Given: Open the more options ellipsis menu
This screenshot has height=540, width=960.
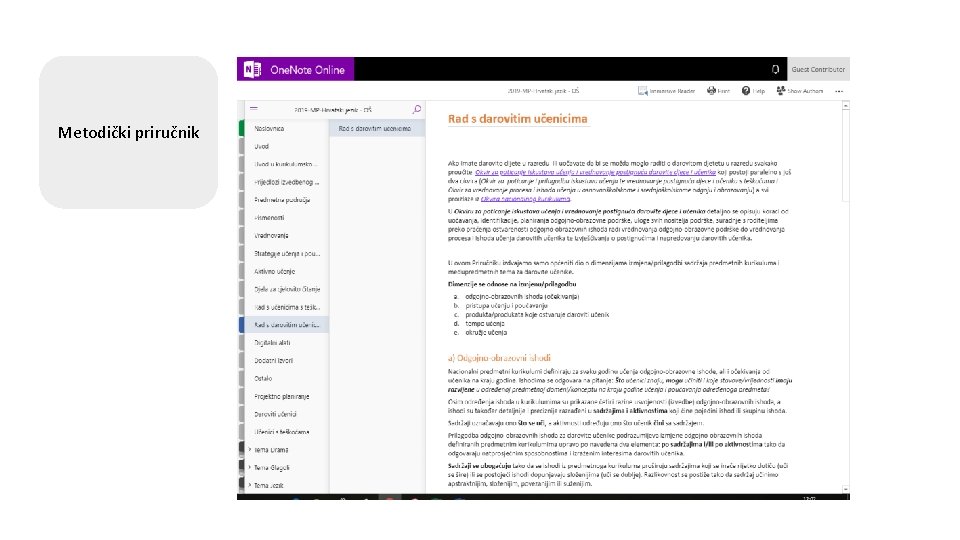Looking at the screenshot, I should (x=839, y=91).
